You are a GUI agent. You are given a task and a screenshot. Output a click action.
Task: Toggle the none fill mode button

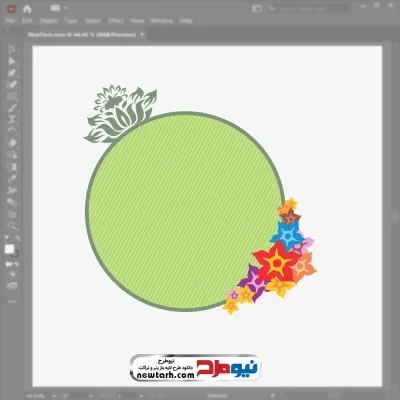coord(16,264)
